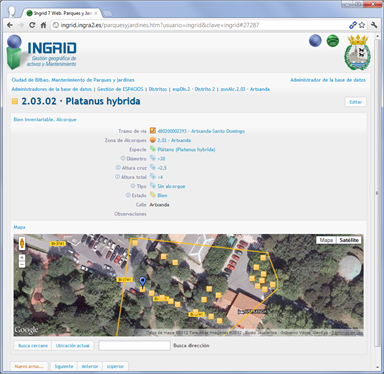This screenshot has height=374, width=384.
Task: Open the Chrome wrench settings menu
Action: 374,25
